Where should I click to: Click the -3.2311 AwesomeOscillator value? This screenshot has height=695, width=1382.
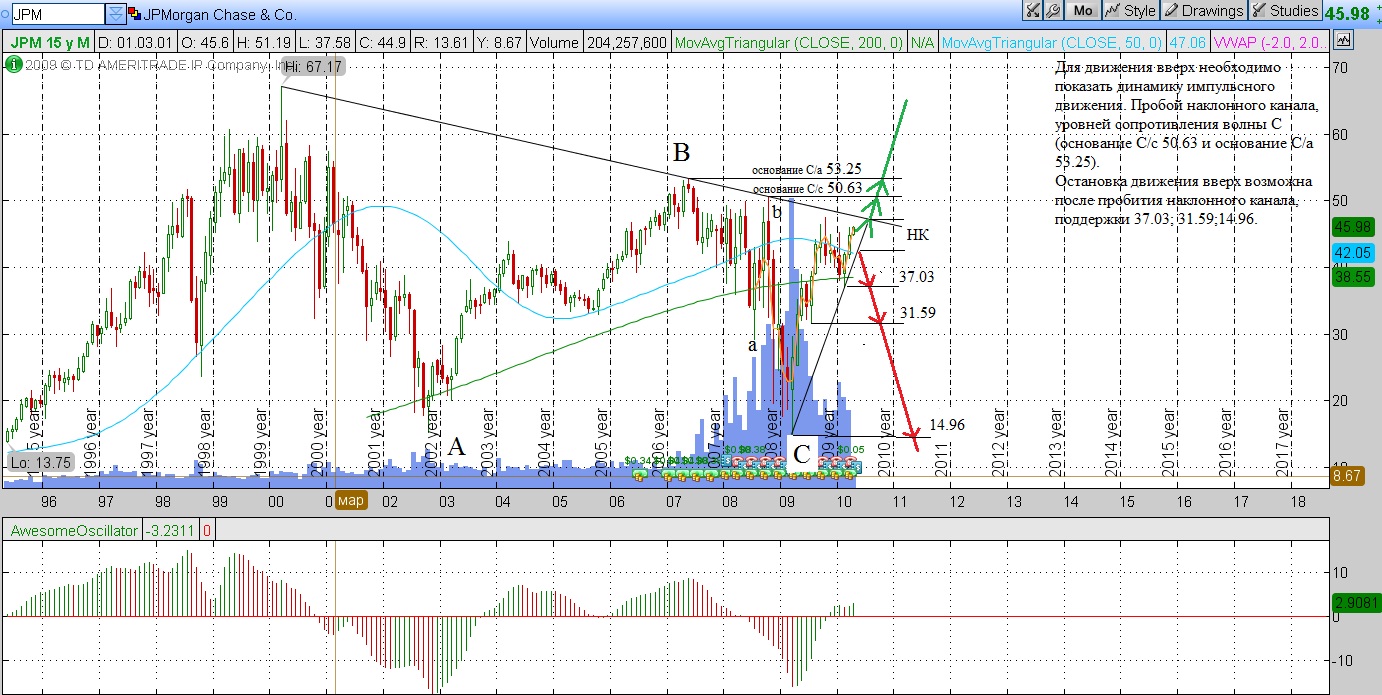coord(169,530)
